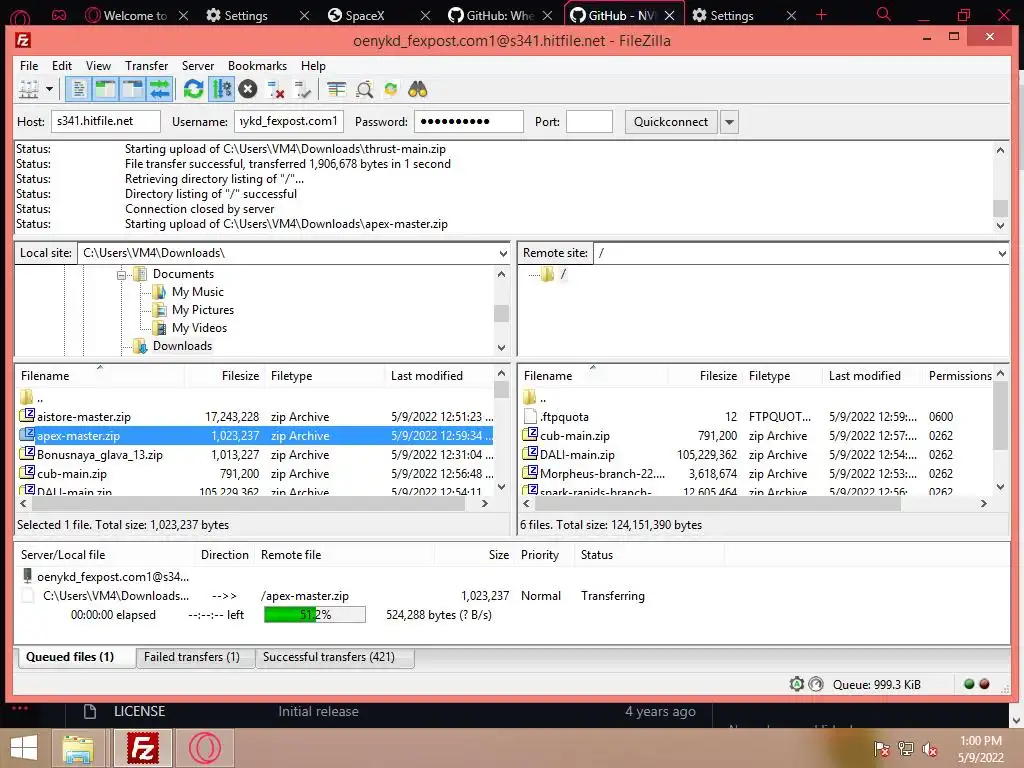Image resolution: width=1024 pixels, height=768 pixels.
Task: Toggle remote directory tree display
Action: [133, 89]
